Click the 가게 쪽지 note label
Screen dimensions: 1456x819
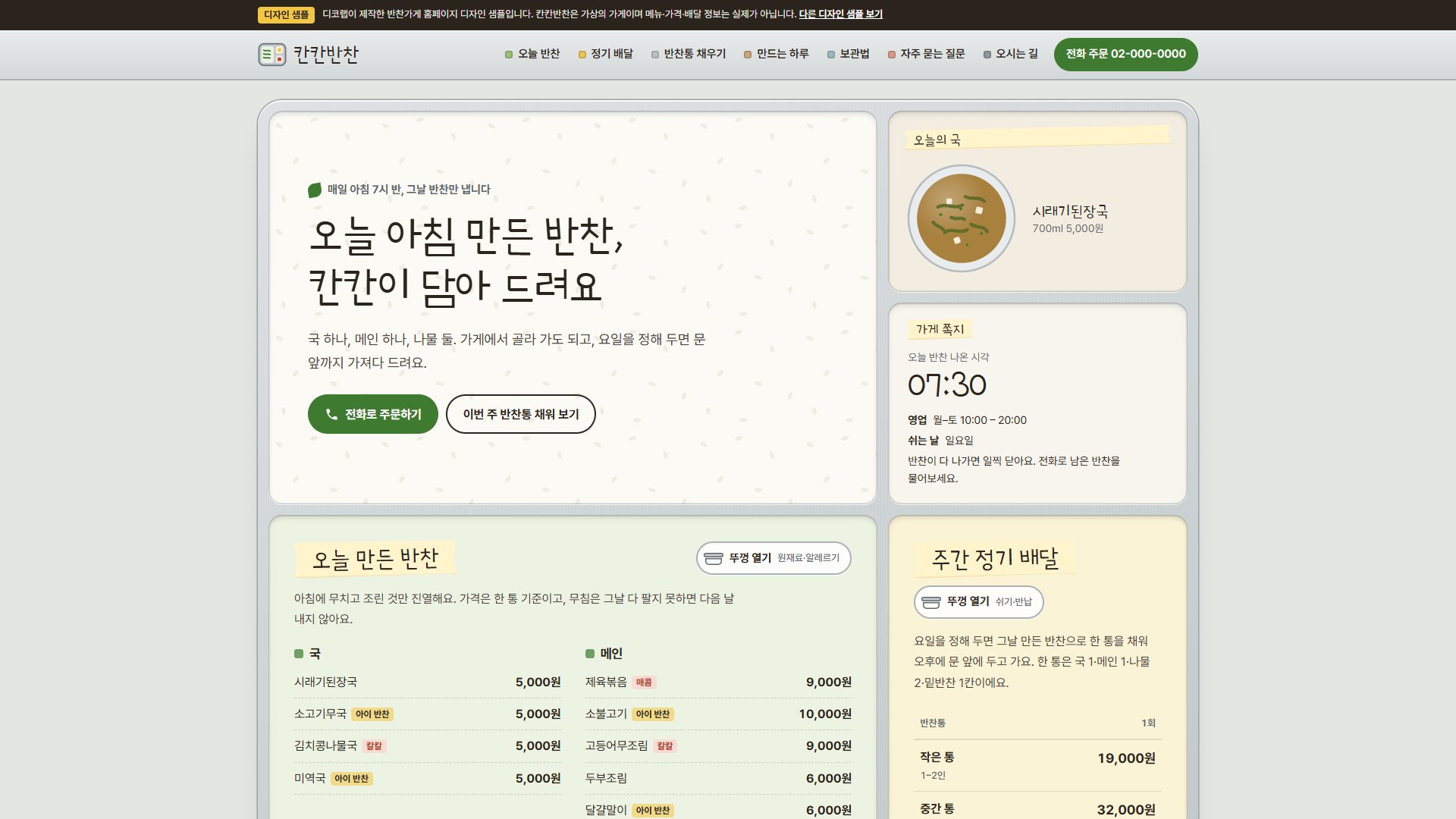(940, 329)
